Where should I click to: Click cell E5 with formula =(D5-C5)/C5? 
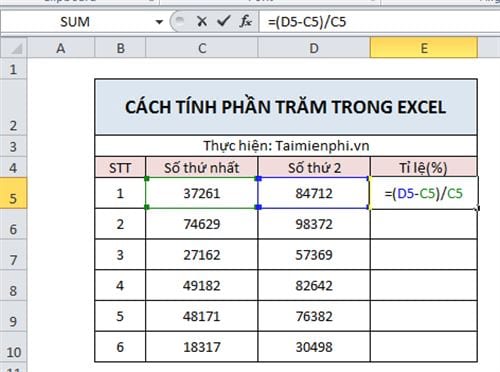(x=424, y=193)
